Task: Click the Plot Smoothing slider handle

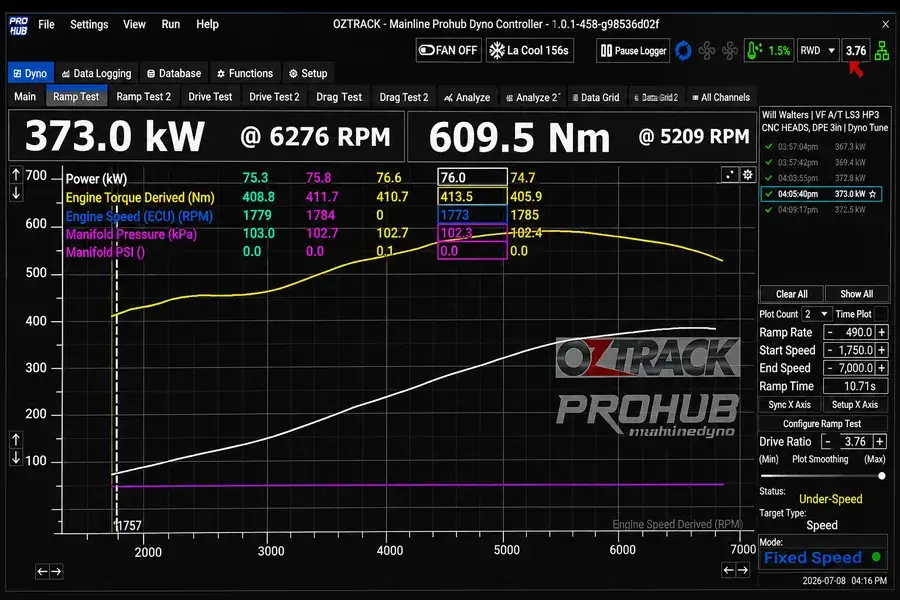Action: click(882, 475)
